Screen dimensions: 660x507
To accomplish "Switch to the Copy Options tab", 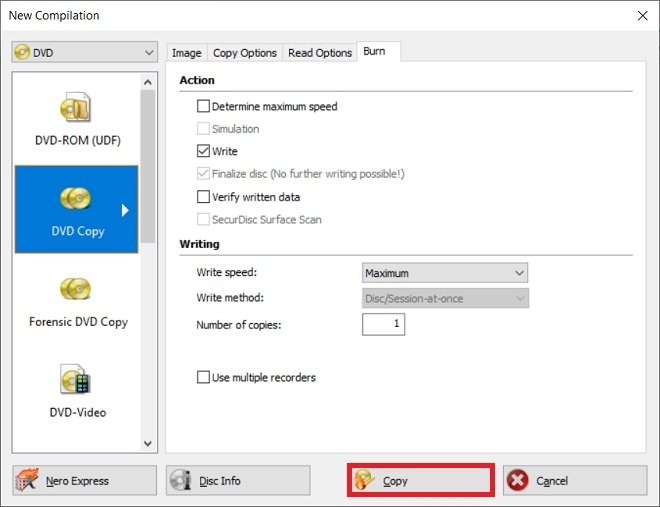I will pos(245,53).
